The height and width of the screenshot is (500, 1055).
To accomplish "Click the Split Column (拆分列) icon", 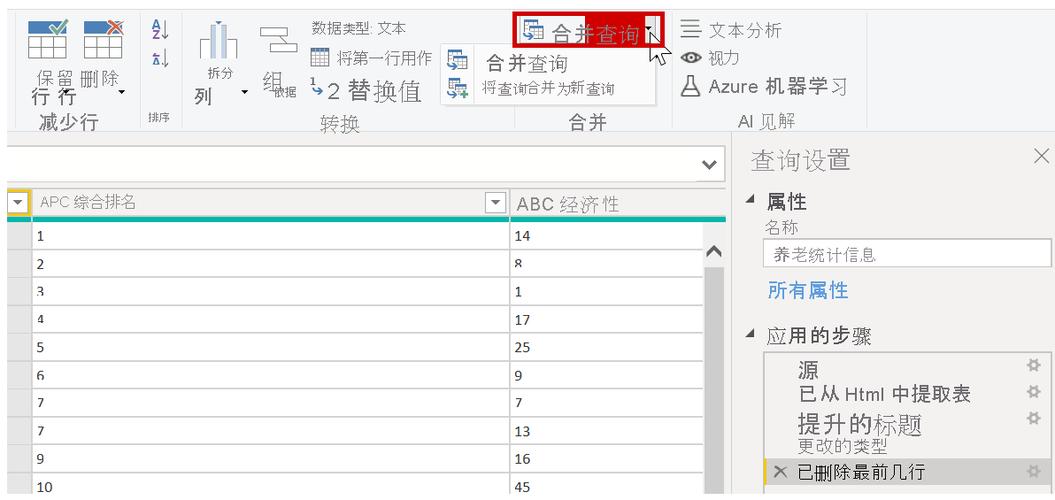I will pos(219,40).
